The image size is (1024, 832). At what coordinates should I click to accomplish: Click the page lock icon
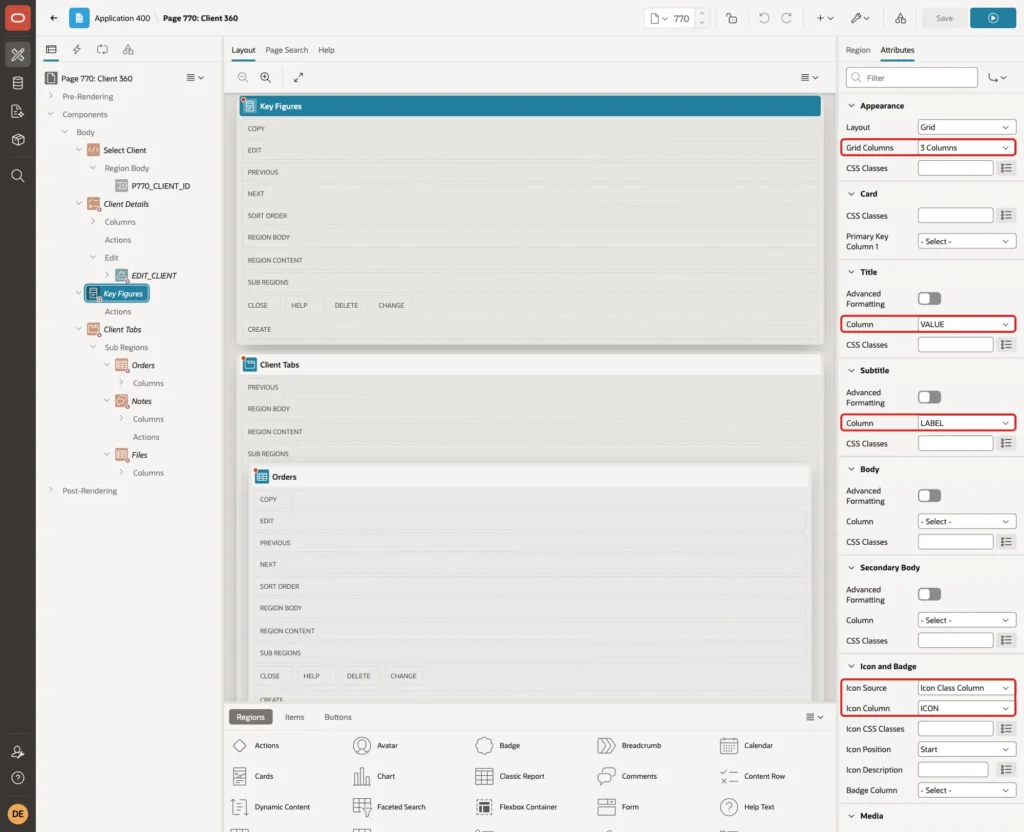pos(731,18)
